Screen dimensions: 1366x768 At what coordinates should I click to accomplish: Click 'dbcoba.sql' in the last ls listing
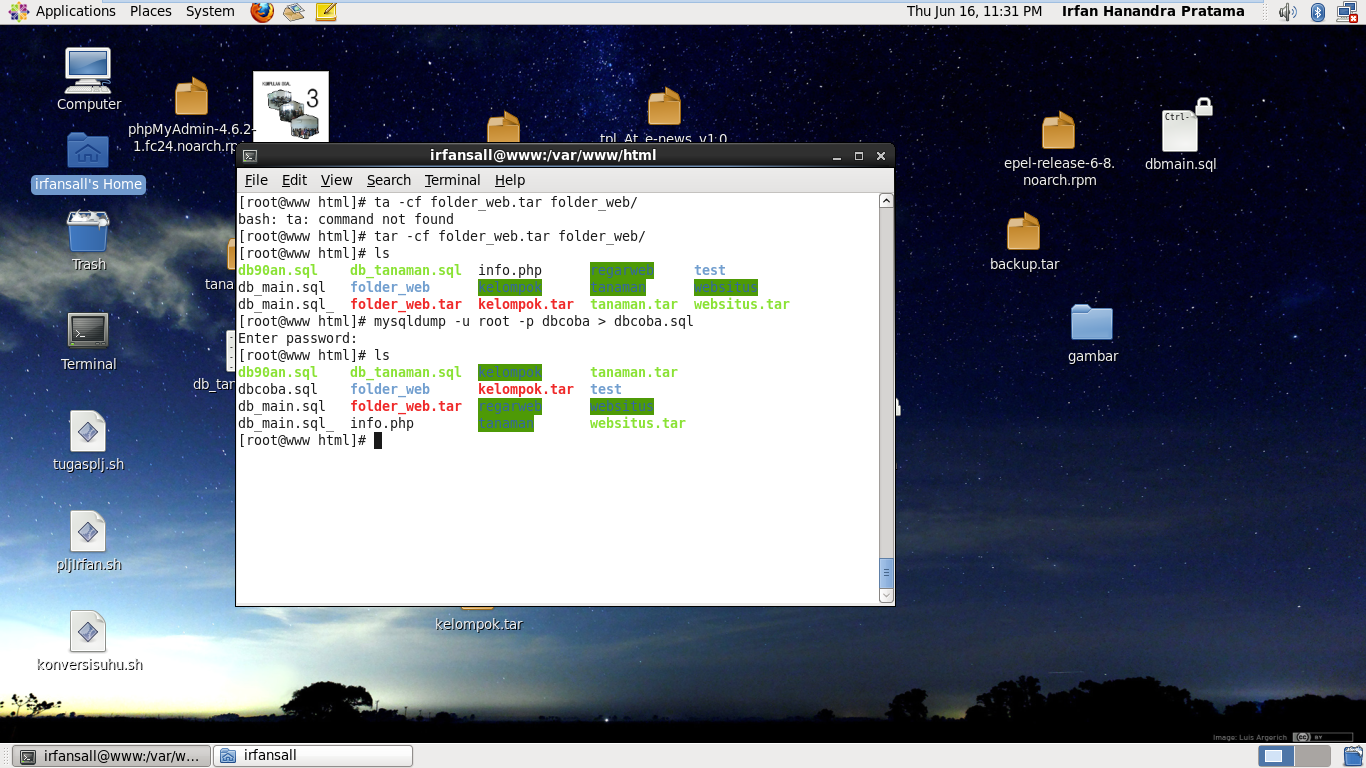pos(278,389)
